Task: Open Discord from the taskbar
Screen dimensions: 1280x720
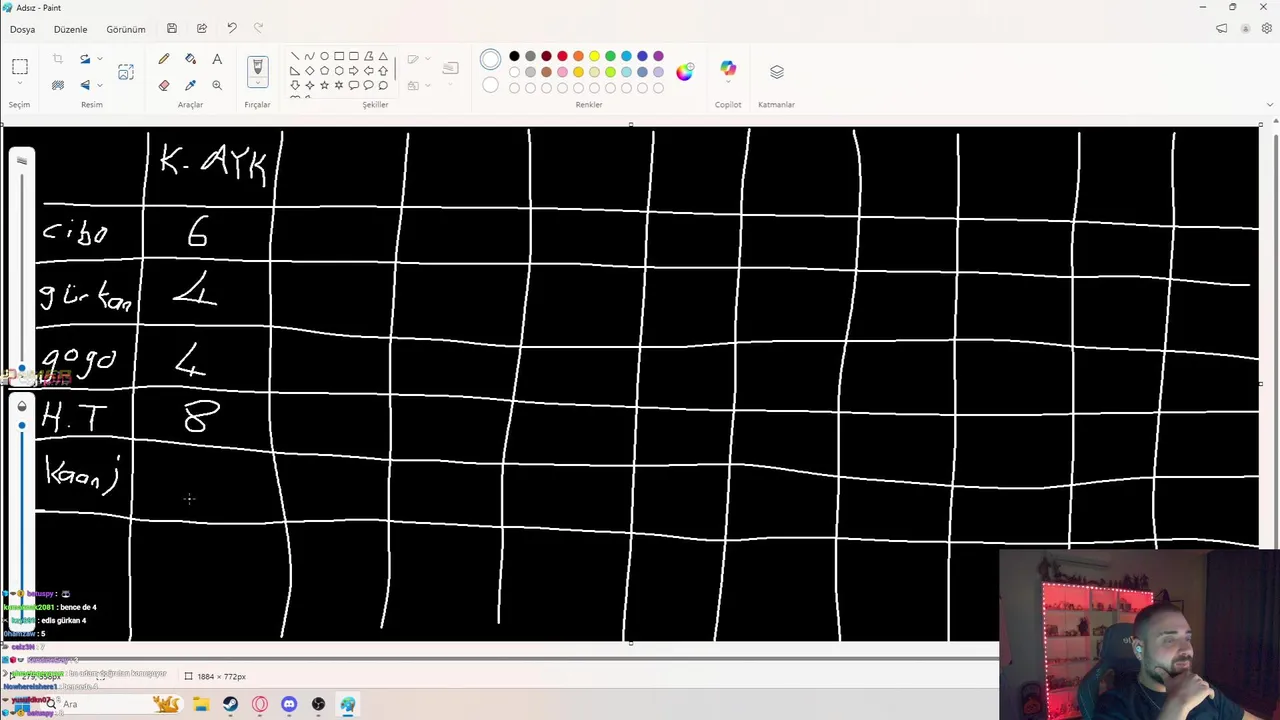Action: pos(289,704)
